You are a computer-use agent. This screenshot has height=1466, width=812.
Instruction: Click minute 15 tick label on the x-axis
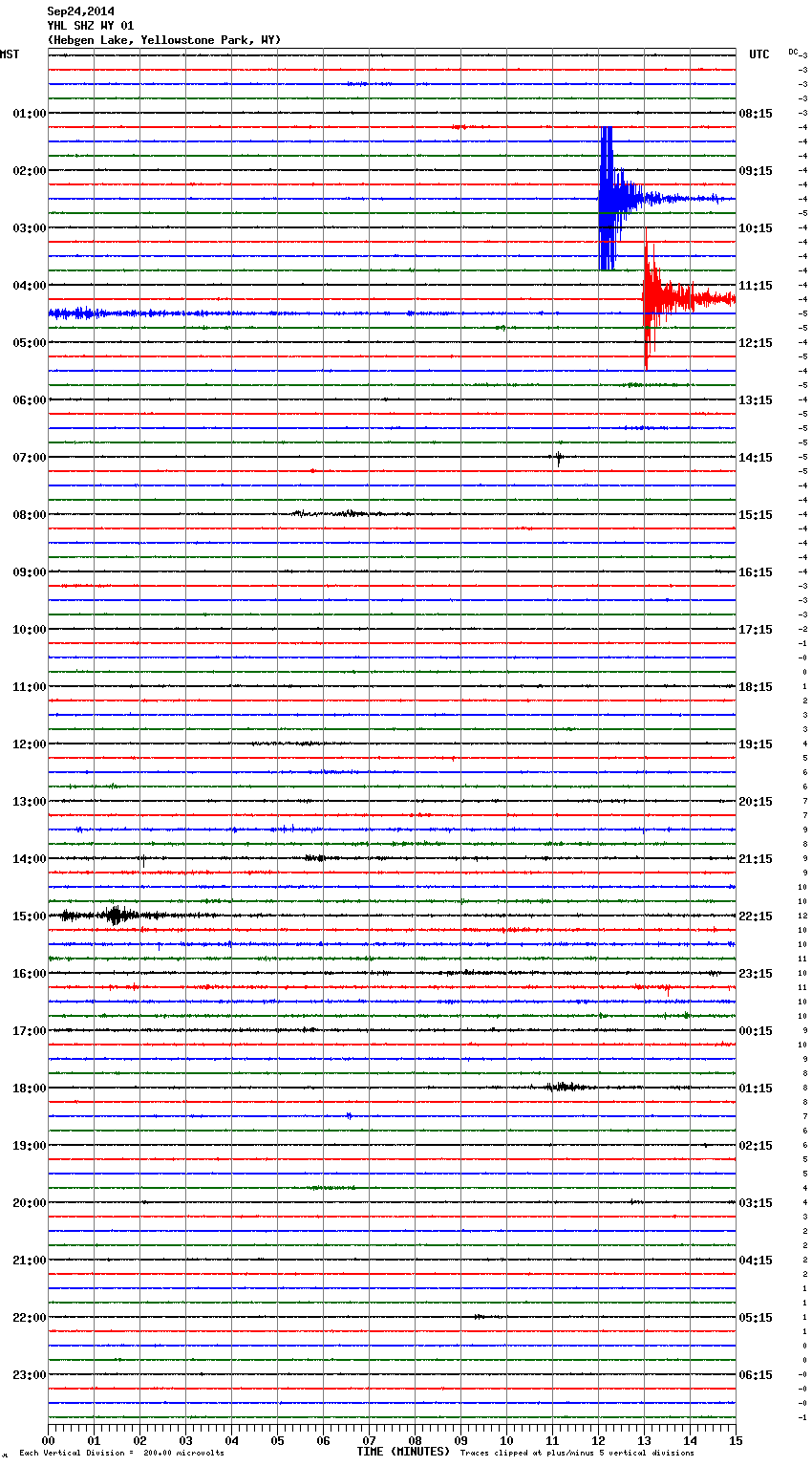click(736, 1440)
